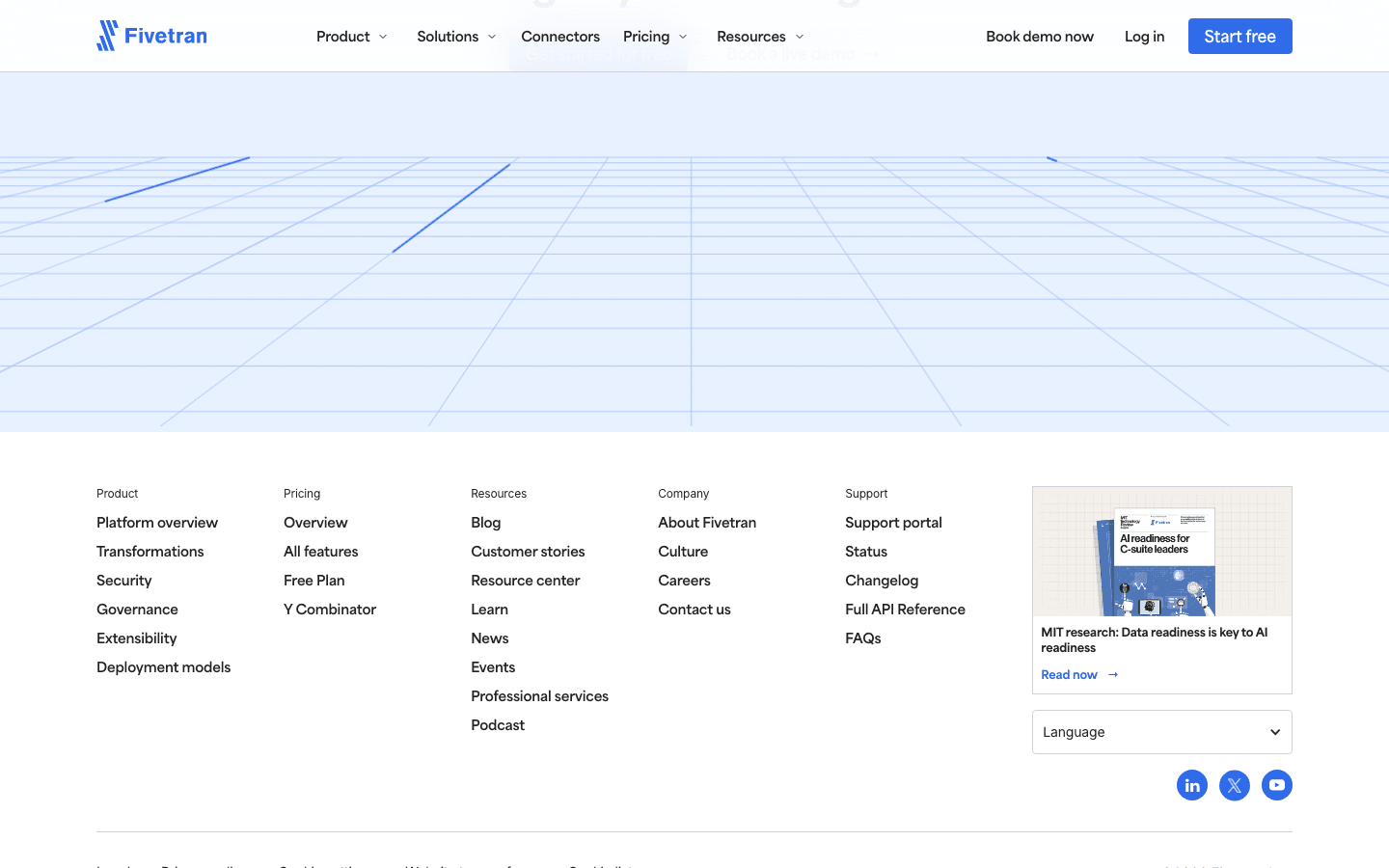This screenshot has height=868, width=1389.
Task: Go to the Support portal
Action: click(893, 522)
